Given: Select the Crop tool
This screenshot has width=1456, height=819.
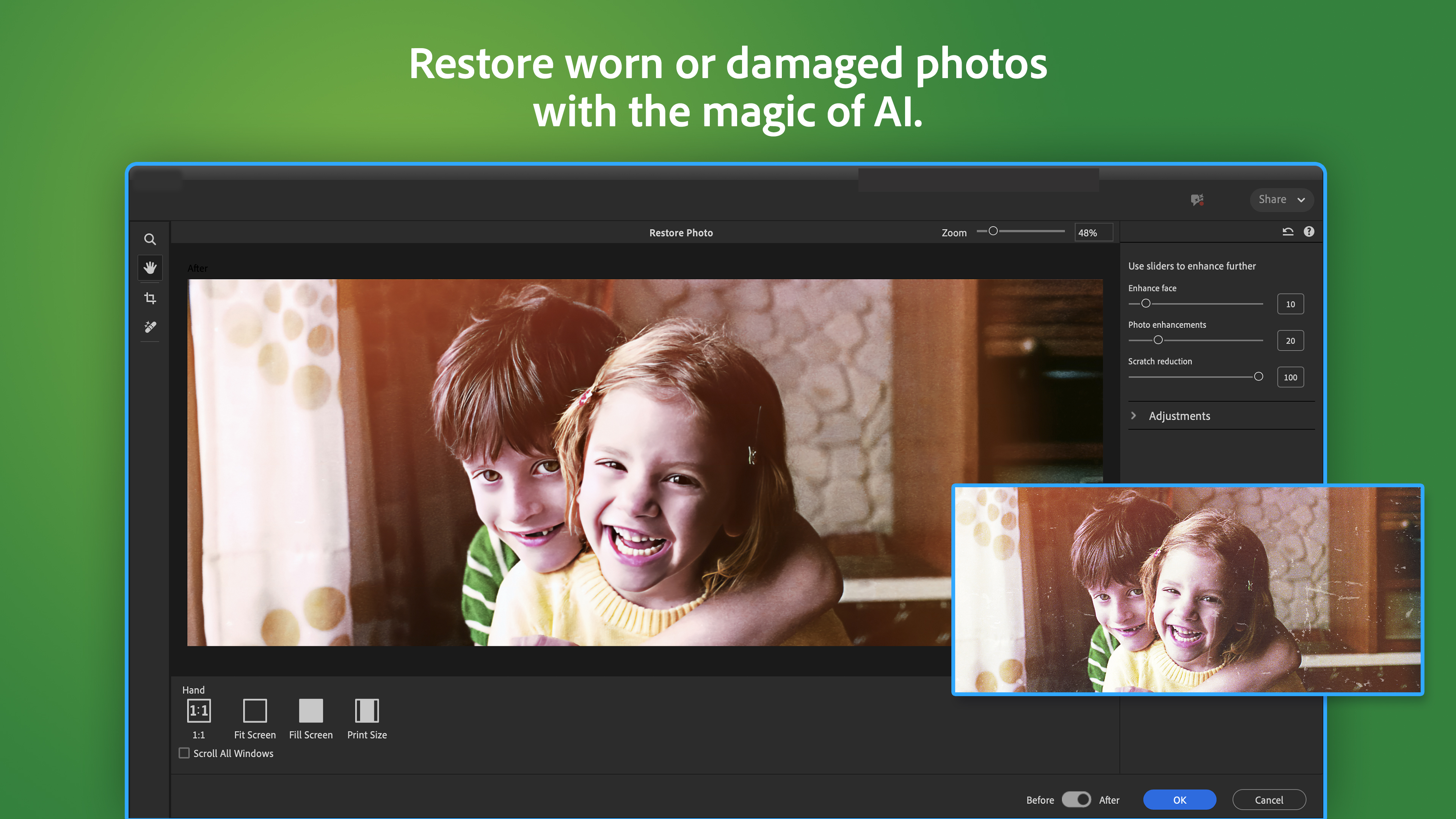Looking at the screenshot, I should (x=151, y=298).
